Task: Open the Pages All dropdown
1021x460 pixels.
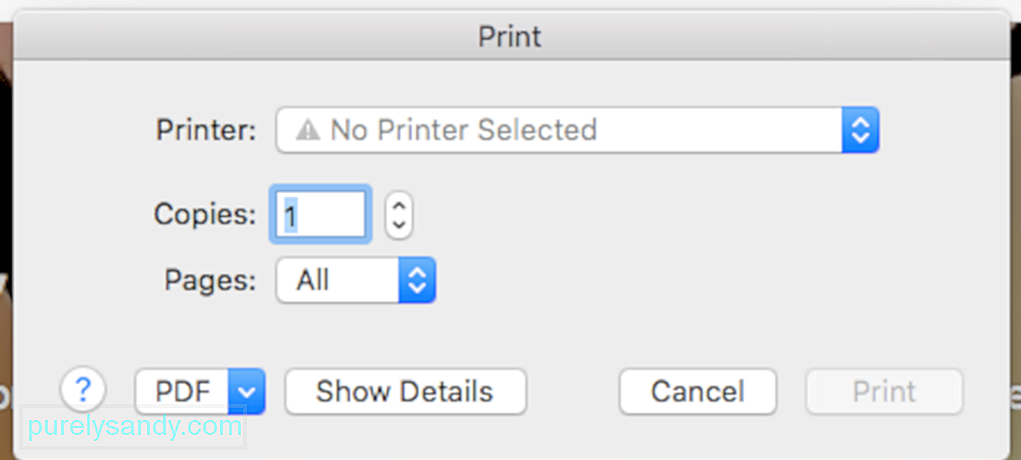Action: pyautogui.click(x=356, y=280)
